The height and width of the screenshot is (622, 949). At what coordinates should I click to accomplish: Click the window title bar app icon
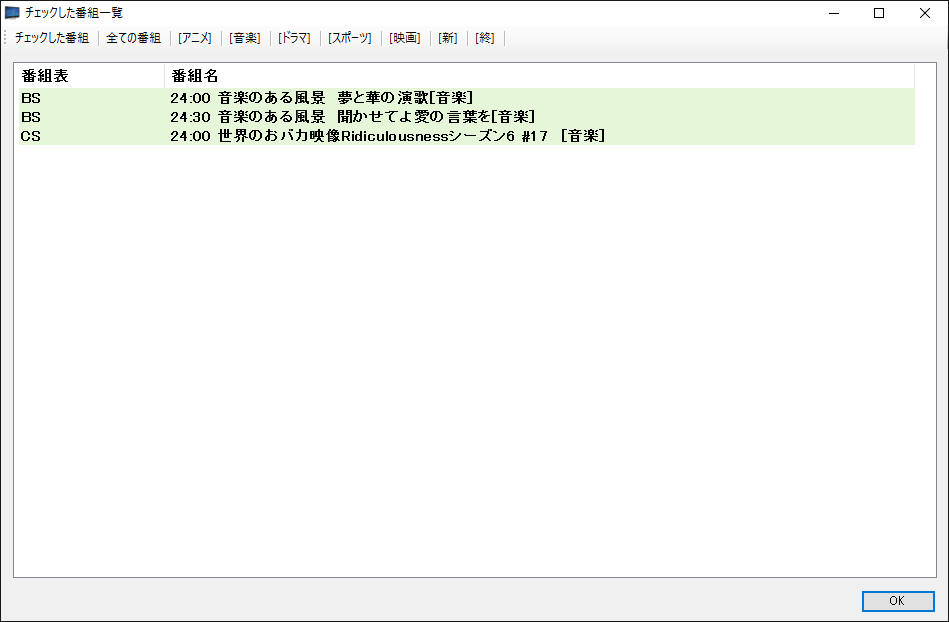[x=11, y=13]
